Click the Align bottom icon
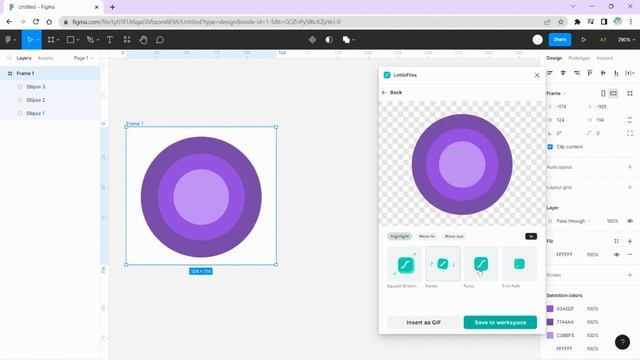The height and width of the screenshot is (360, 640). click(616, 73)
